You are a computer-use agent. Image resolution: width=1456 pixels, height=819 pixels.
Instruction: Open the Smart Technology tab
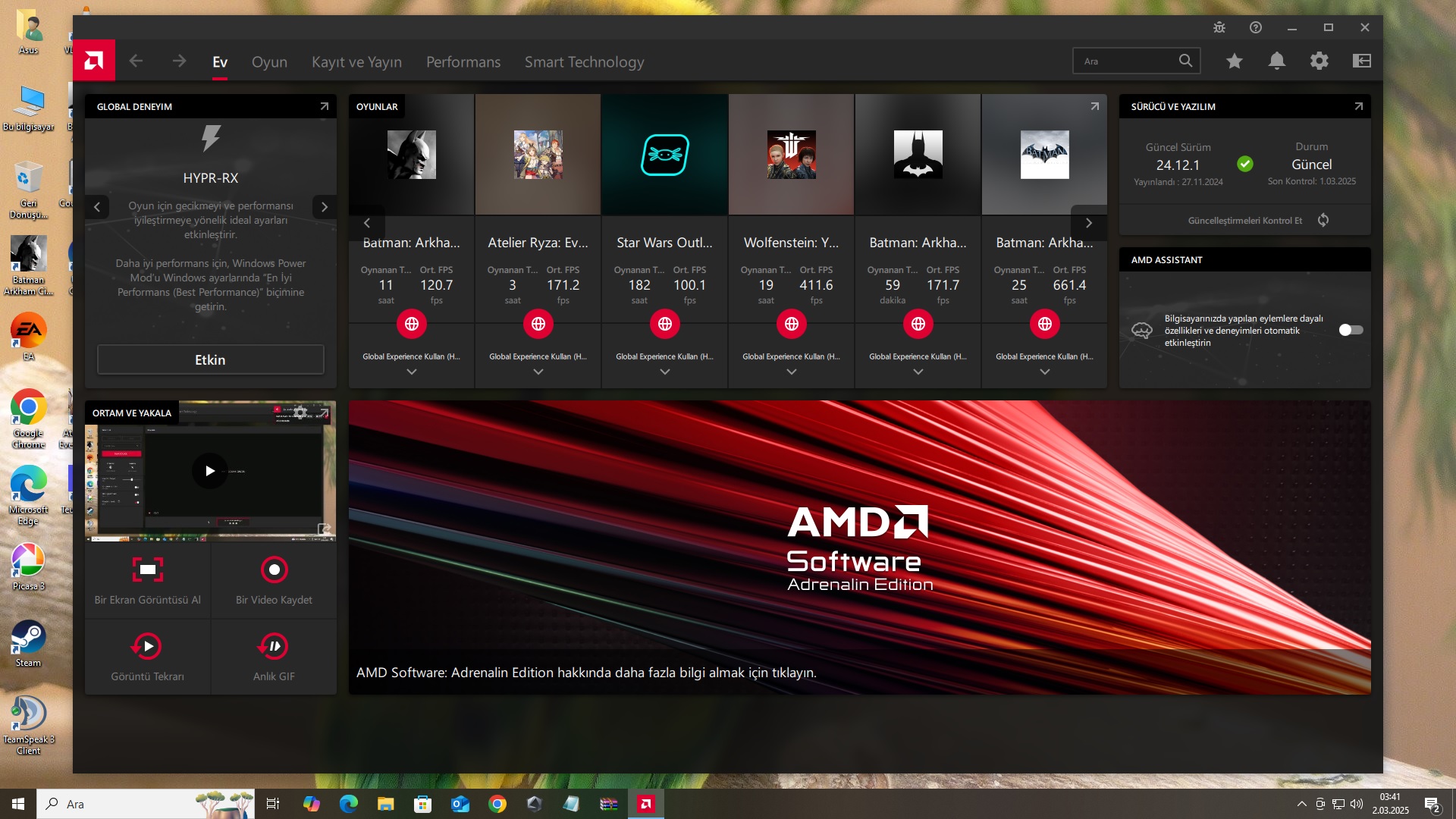[x=584, y=62]
